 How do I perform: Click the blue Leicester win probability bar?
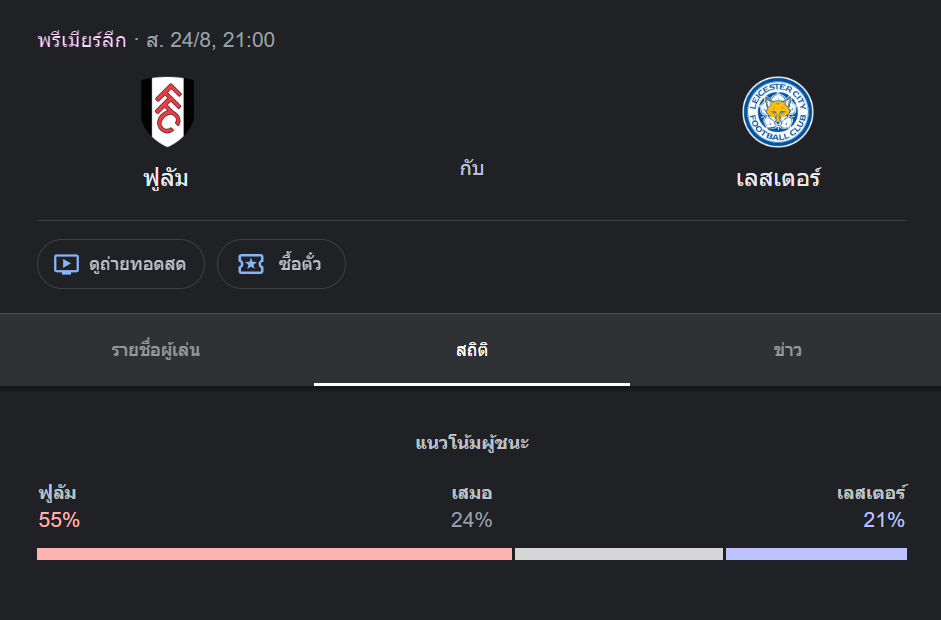[x=816, y=554]
